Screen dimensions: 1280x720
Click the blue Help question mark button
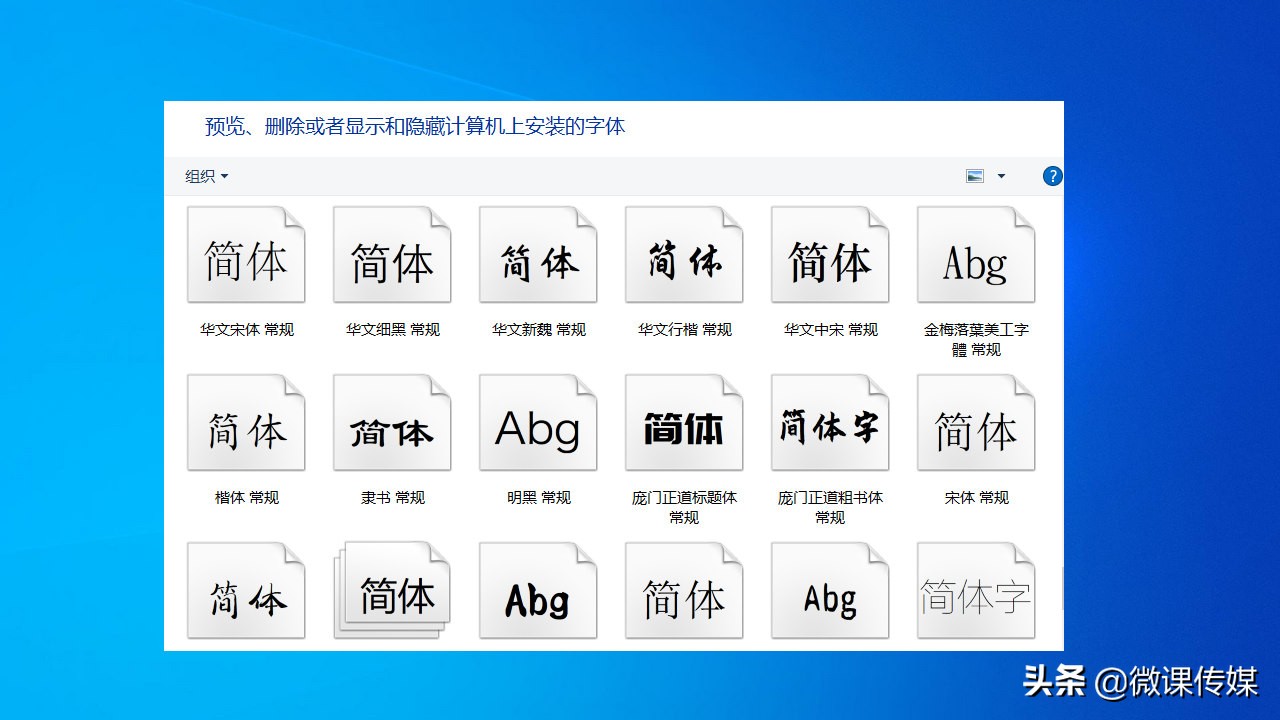(1052, 176)
